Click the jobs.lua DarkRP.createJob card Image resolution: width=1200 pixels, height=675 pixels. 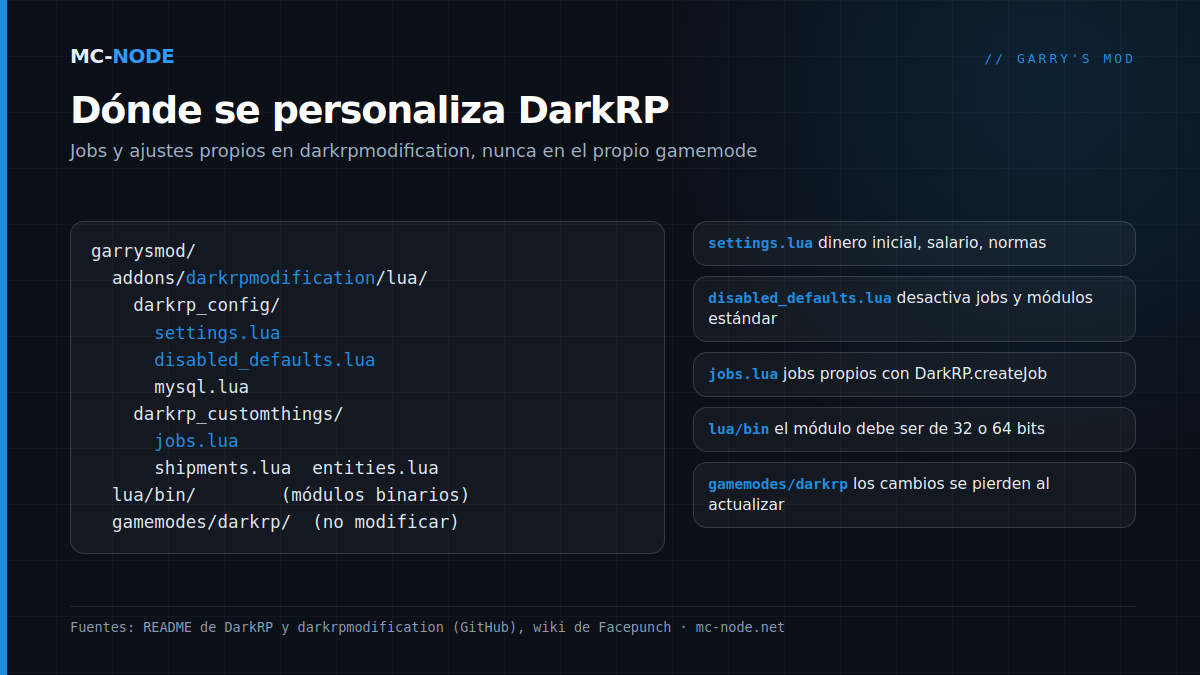[x=914, y=374]
